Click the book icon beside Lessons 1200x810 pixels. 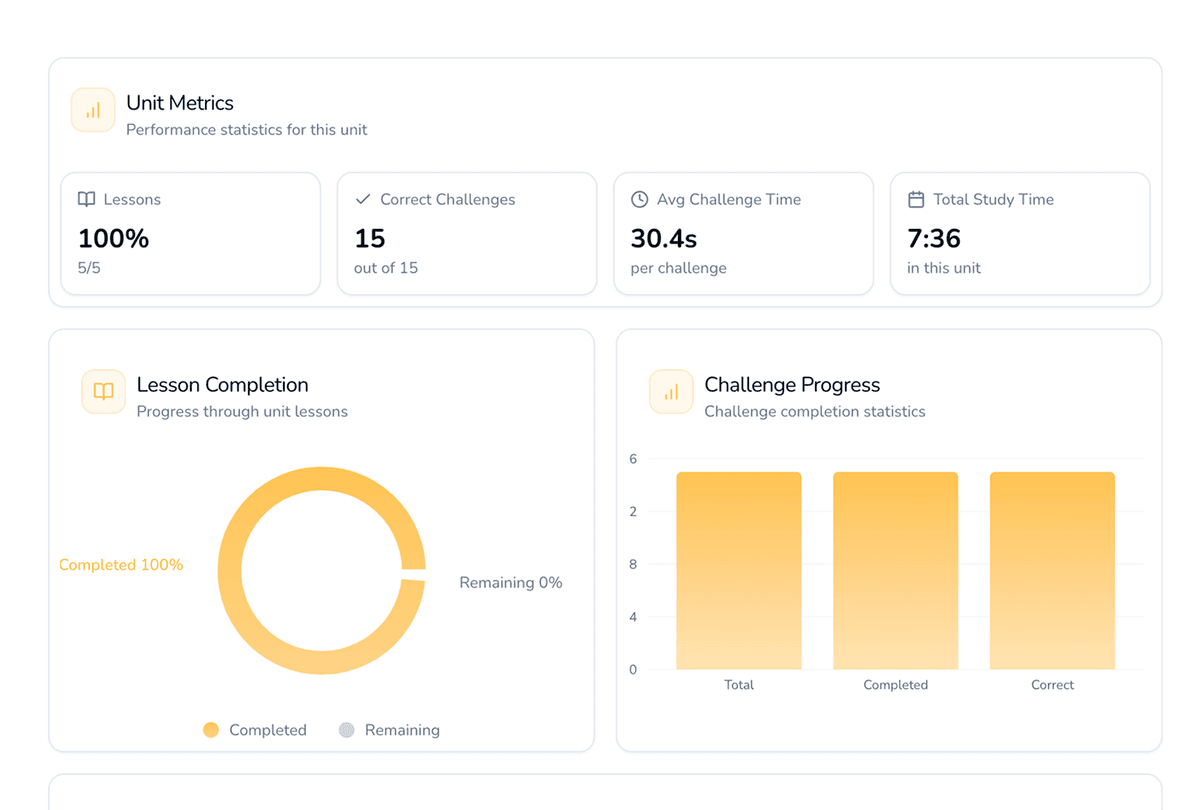click(87, 199)
